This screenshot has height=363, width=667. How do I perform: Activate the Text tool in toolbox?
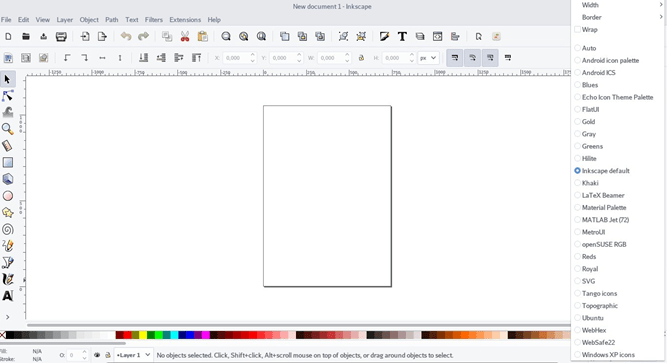click(8, 295)
